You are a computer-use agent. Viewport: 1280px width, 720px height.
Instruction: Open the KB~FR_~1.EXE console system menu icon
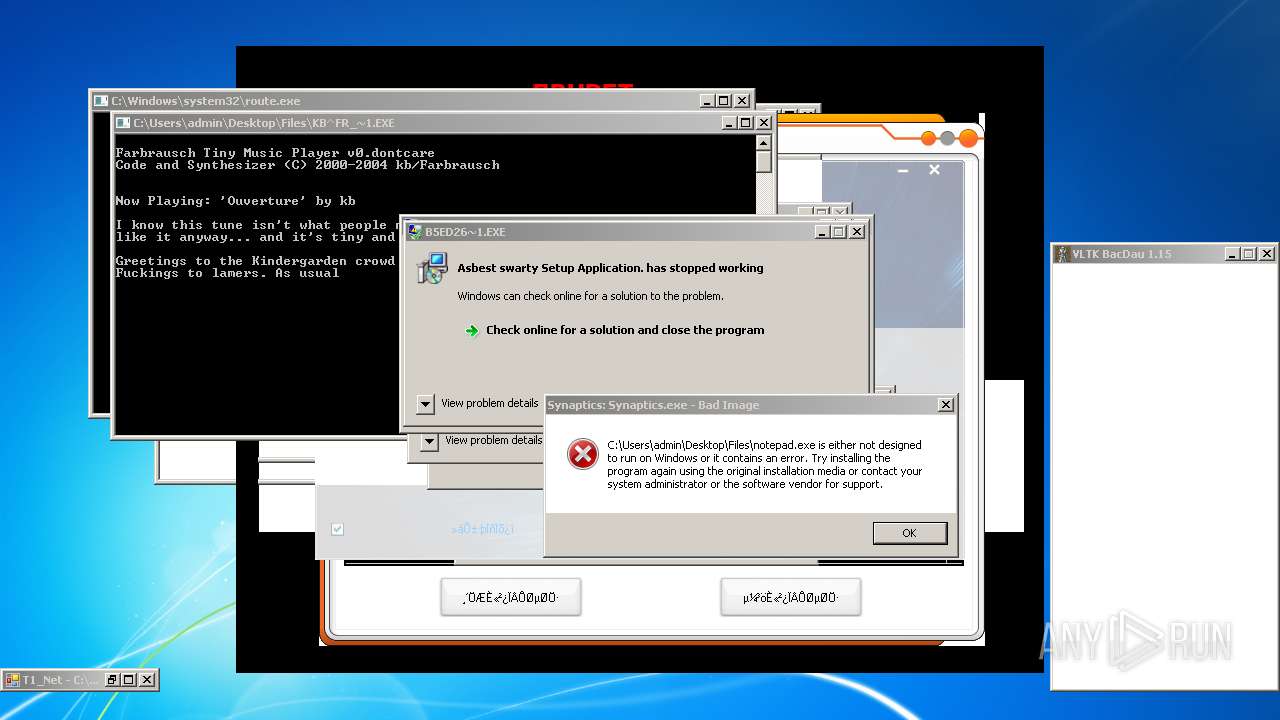click(123, 123)
